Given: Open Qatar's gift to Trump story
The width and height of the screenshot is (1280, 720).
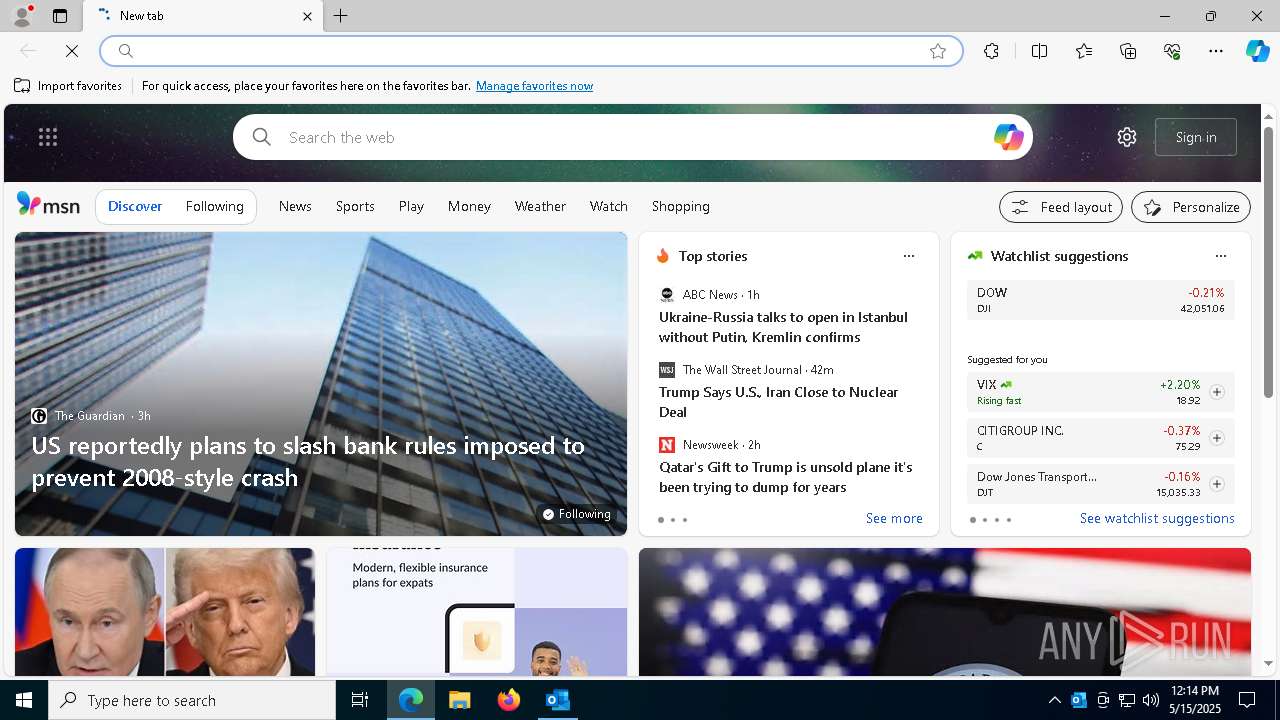Looking at the screenshot, I should pyautogui.click(x=785, y=477).
